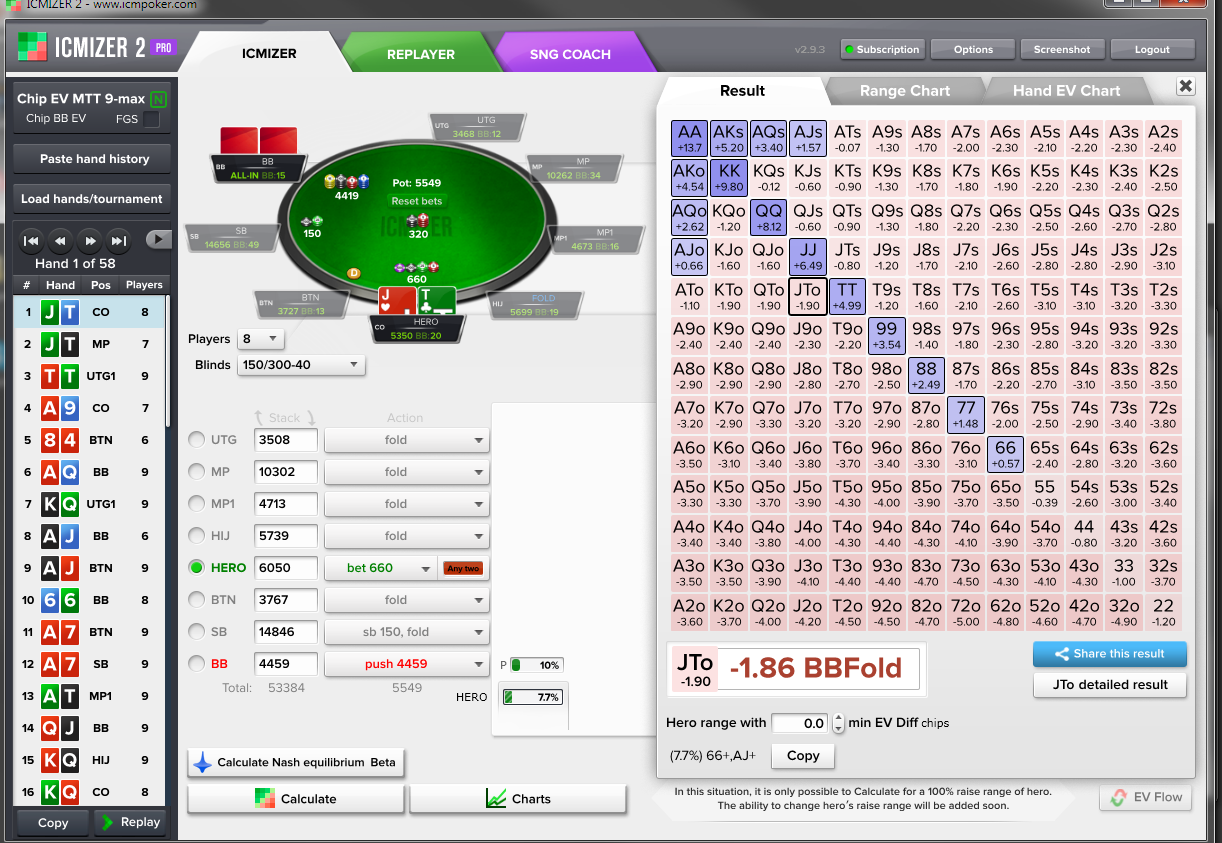This screenshot has width=1222, height=843.
Task: Select the SB radio button
Action: 197,632
